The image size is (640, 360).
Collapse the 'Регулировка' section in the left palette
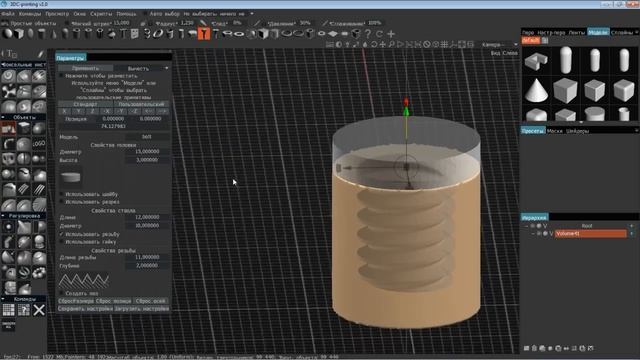click(3, 216)
